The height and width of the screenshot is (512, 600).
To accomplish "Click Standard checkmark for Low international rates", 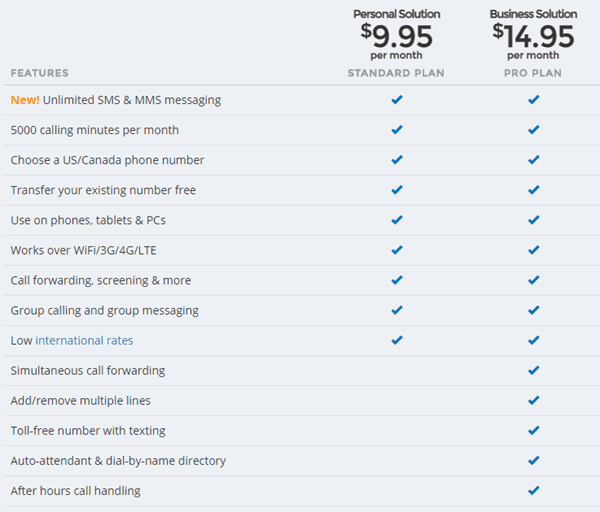I will pyautogui.click(x=397, y=340).
